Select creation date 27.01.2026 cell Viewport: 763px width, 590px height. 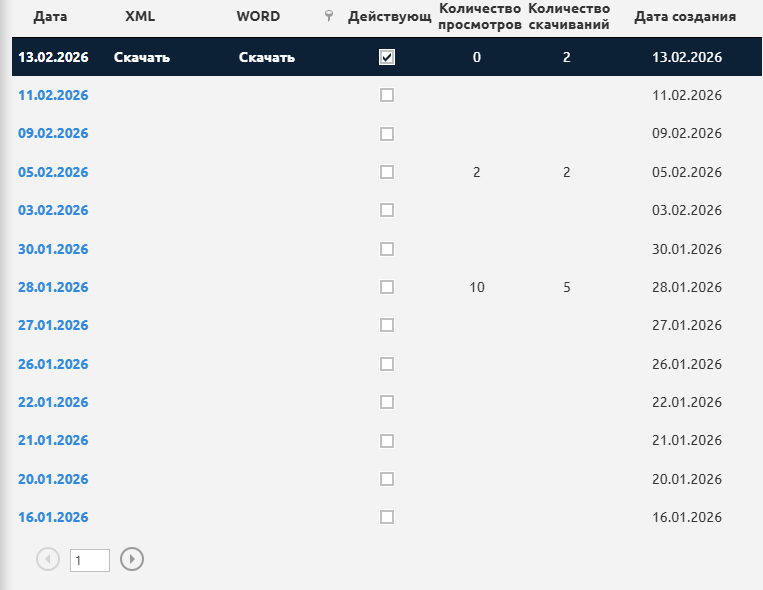point(687,325)
